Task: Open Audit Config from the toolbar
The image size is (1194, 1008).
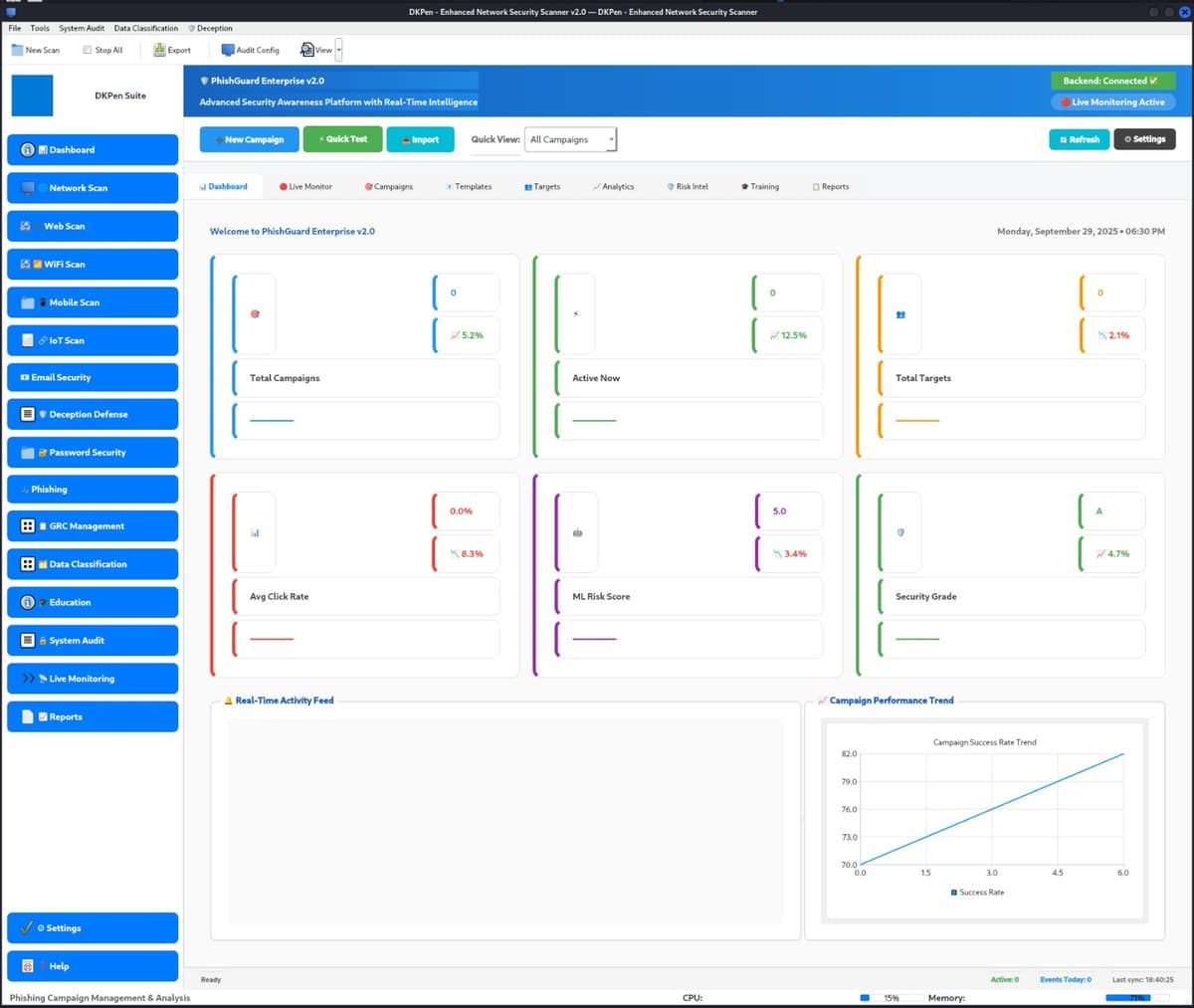Action: (x=249, y=50)
